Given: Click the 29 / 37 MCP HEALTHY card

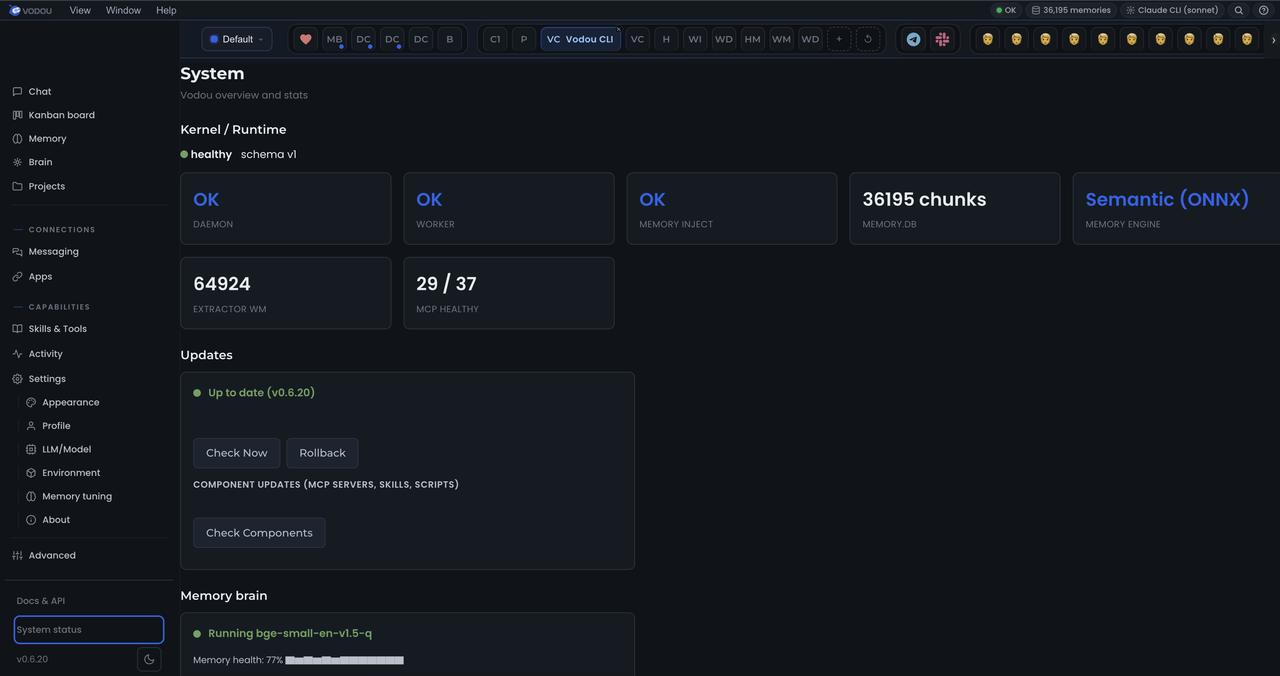Looking at the screenshot, I should [509, 293].
